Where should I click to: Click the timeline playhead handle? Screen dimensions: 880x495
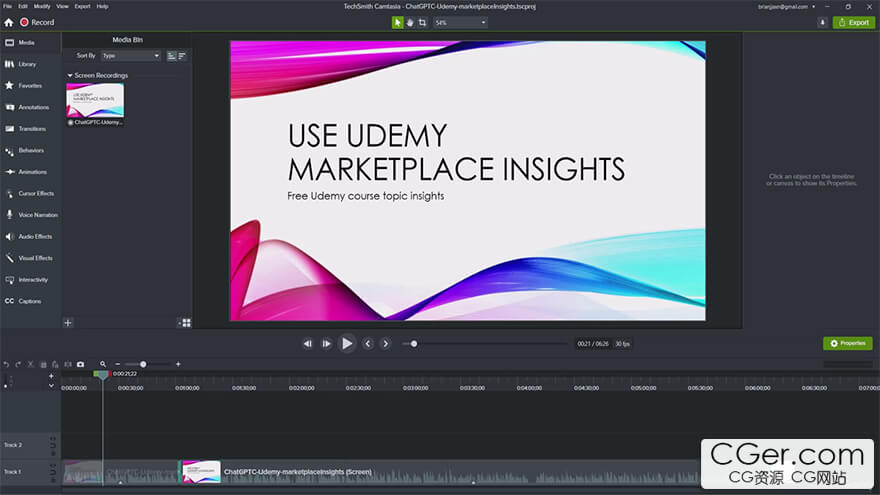(x=102, y=374)
